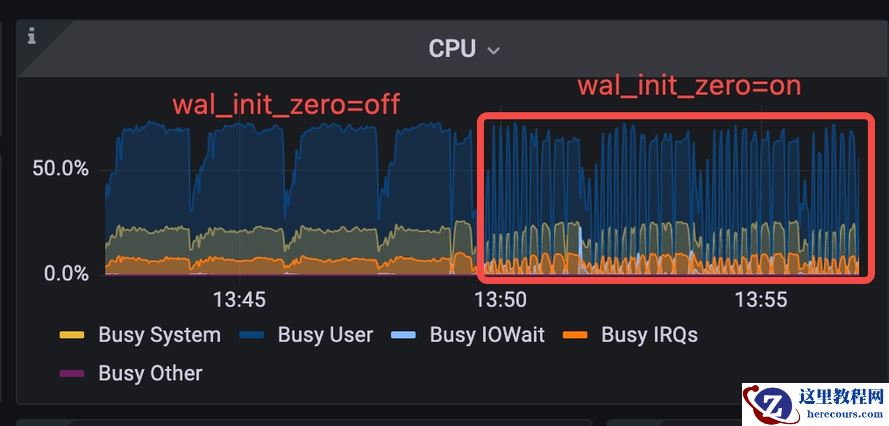
Task: Click the 13:55 time axis label
Action: tap(760, 299)
